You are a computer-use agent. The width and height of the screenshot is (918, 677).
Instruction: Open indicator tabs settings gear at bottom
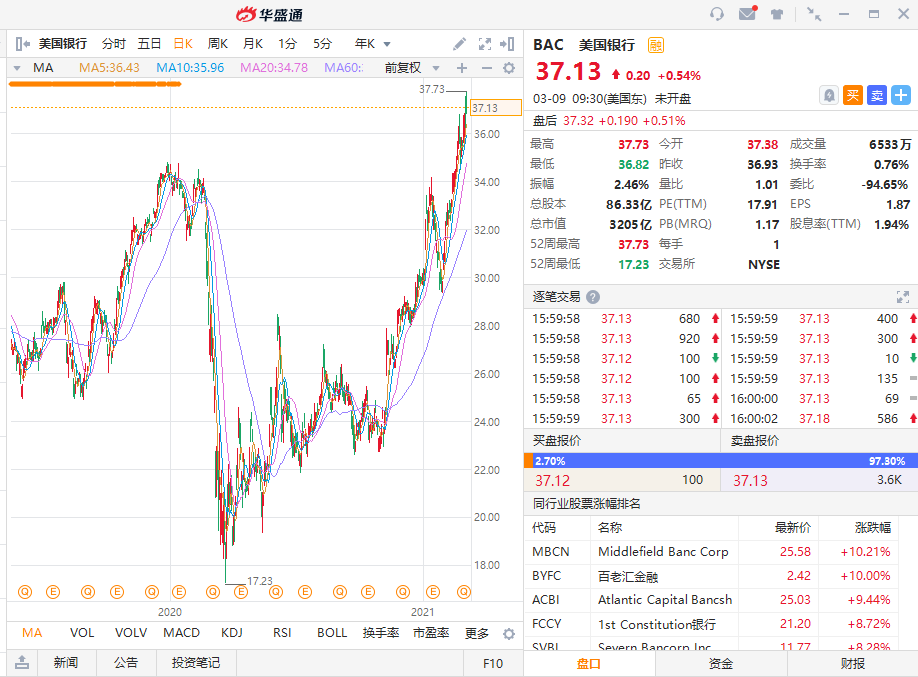509,634
